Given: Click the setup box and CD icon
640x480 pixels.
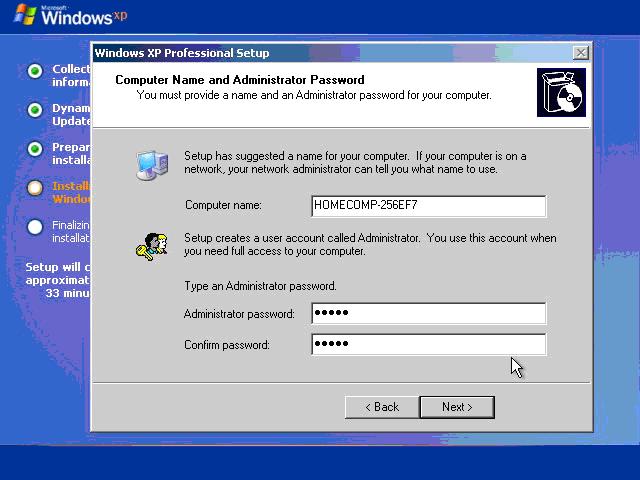Looking at the screenshot, I should click(561, 93).
